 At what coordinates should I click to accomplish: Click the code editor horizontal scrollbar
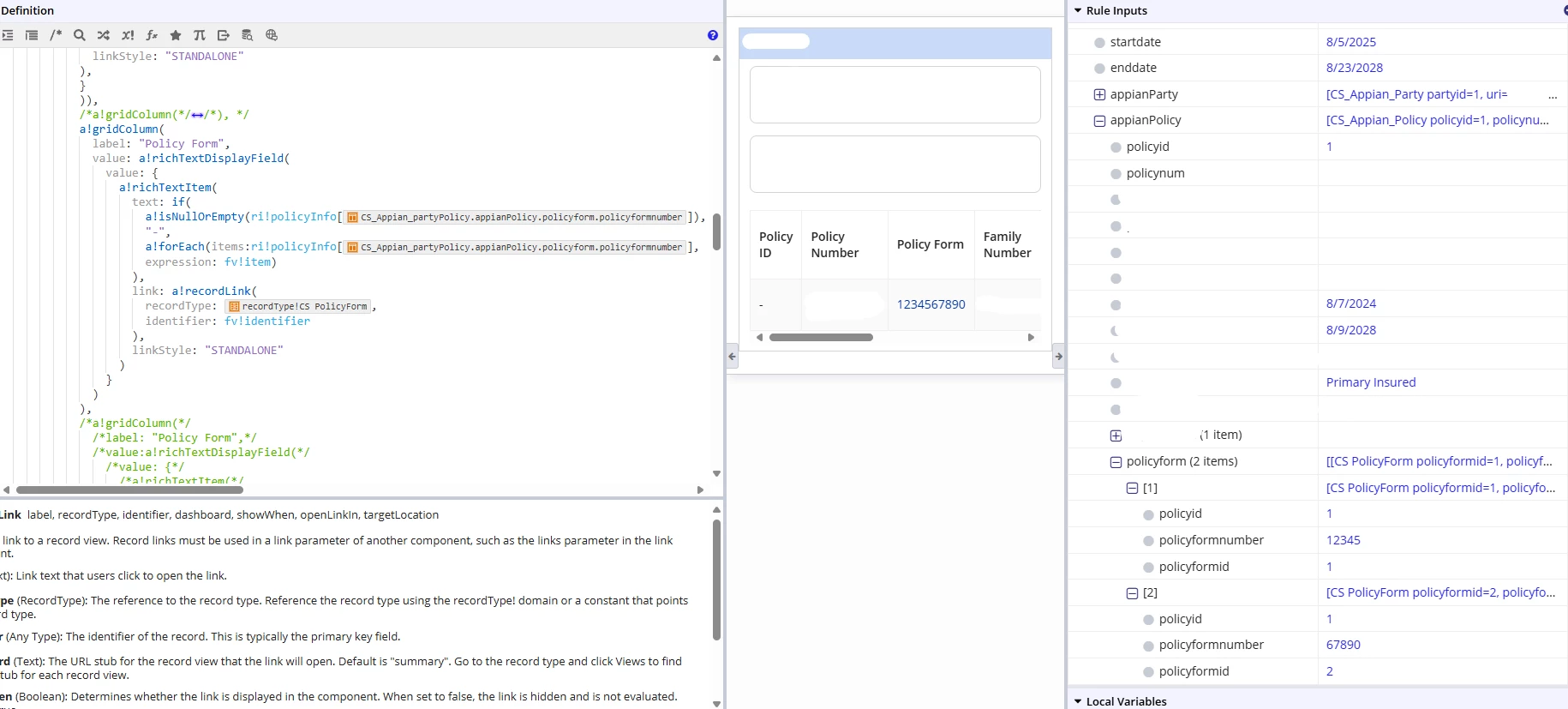(x=130, y=490)
